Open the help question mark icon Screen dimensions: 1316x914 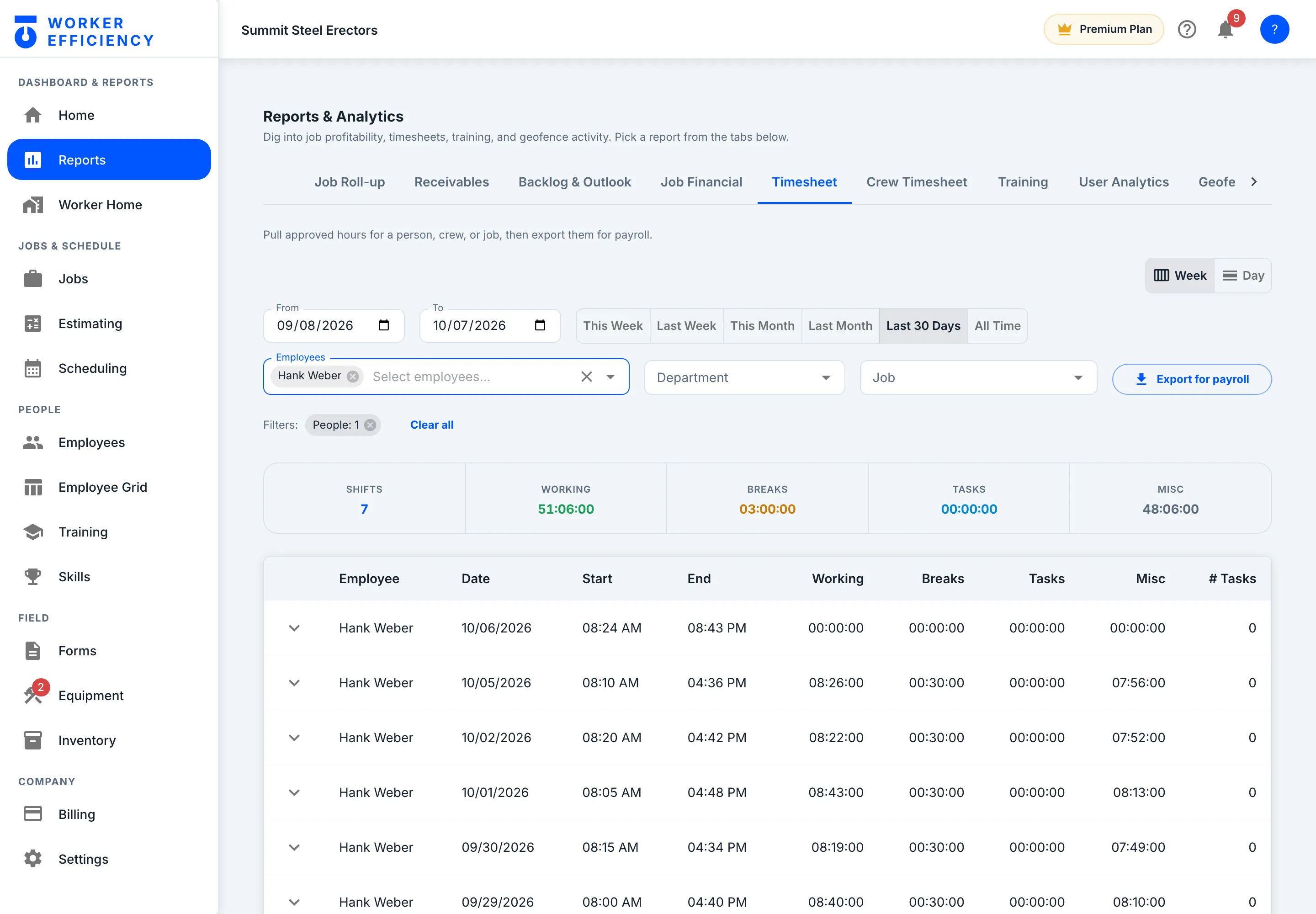1187,29
